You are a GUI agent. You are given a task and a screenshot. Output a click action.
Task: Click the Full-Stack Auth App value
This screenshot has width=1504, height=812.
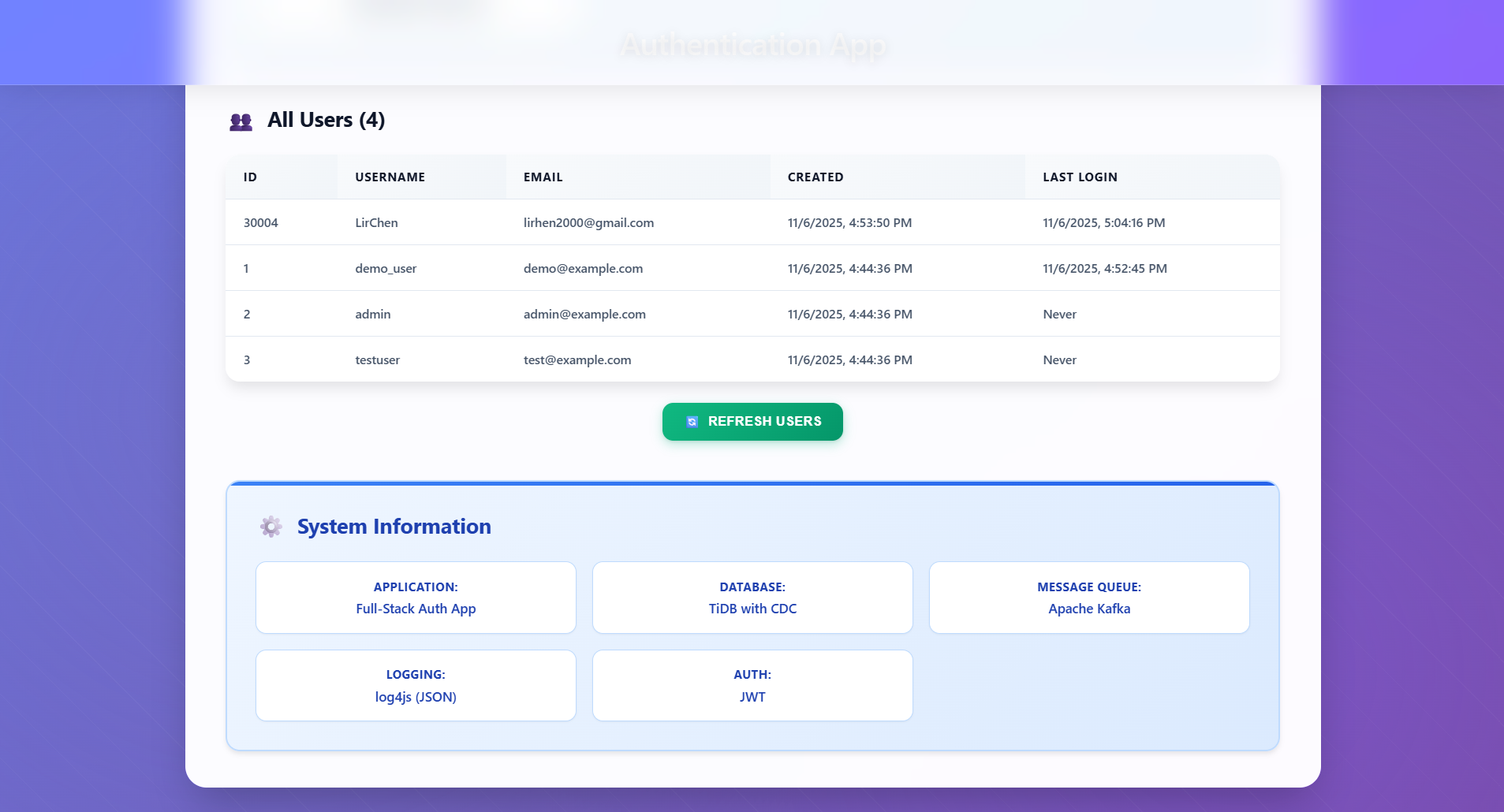click(x=416, y=609)
